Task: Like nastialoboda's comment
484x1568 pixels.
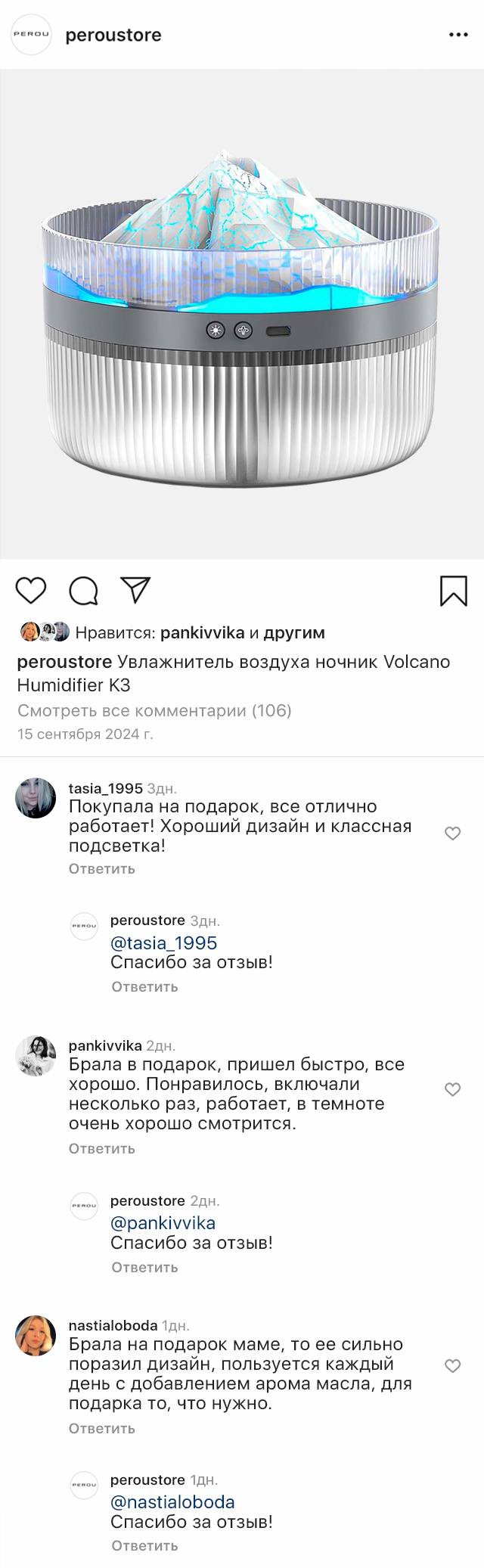Action: tap(452, 1366)
